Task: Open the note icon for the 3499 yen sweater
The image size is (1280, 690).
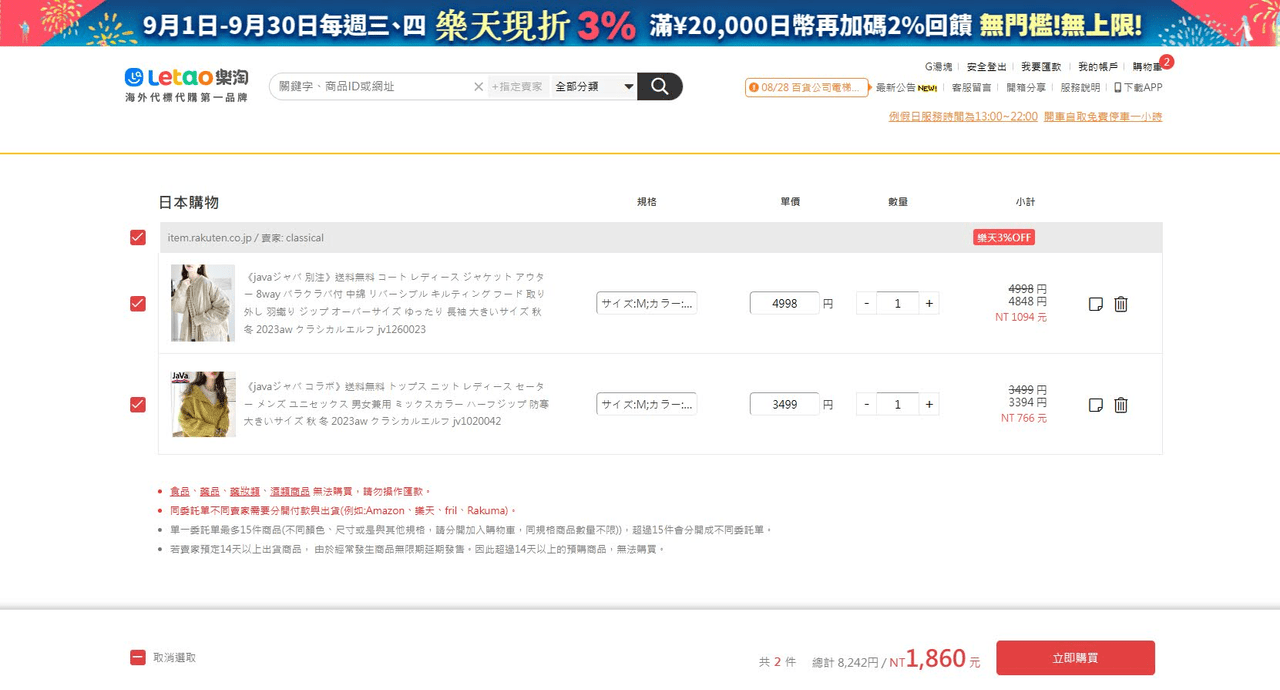Action: tap(1096, 405)
